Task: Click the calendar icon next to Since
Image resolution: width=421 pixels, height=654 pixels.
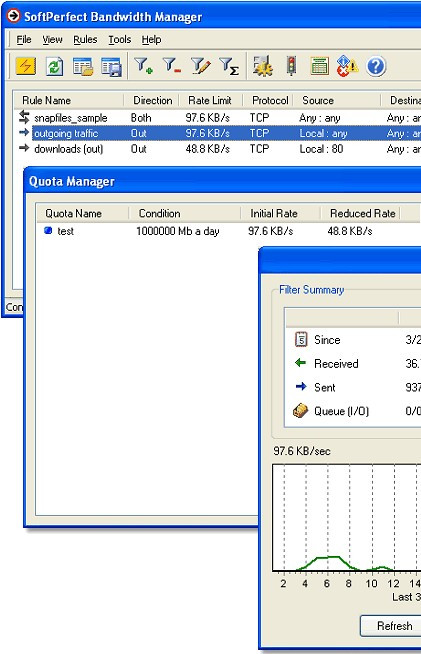Action: pyautogui.click(x=301, y=340)
